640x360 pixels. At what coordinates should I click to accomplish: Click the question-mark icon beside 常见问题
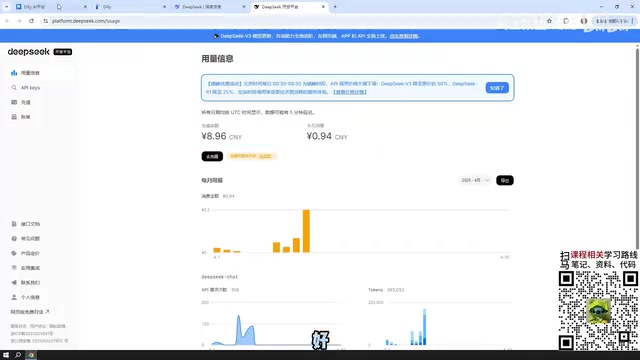click(14, 239)
